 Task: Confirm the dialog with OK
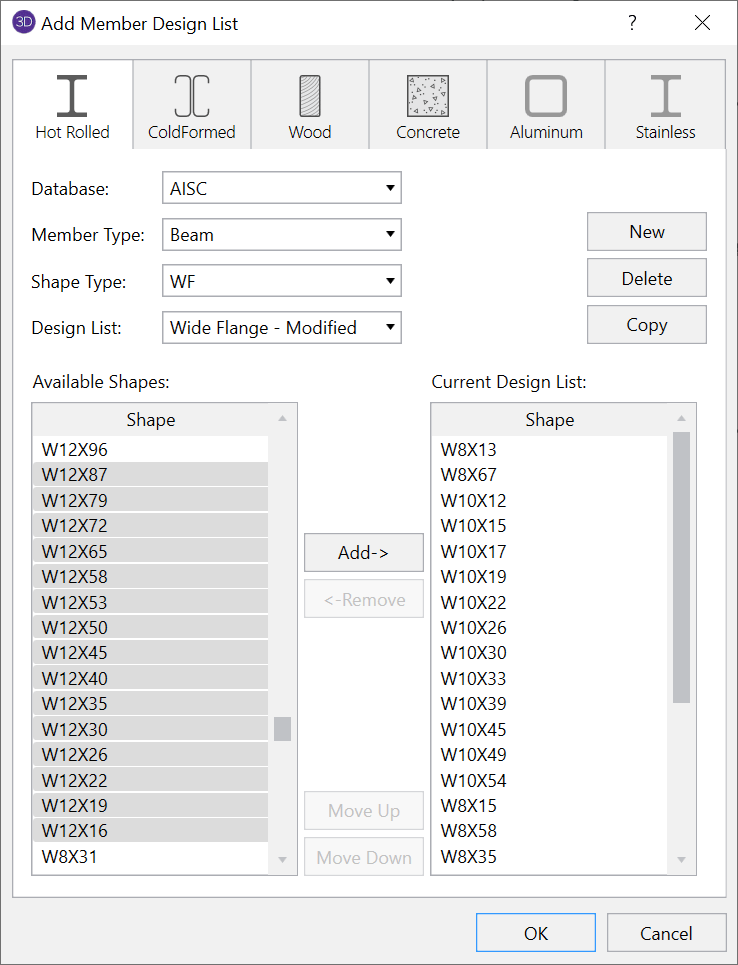tap(535, 932)
